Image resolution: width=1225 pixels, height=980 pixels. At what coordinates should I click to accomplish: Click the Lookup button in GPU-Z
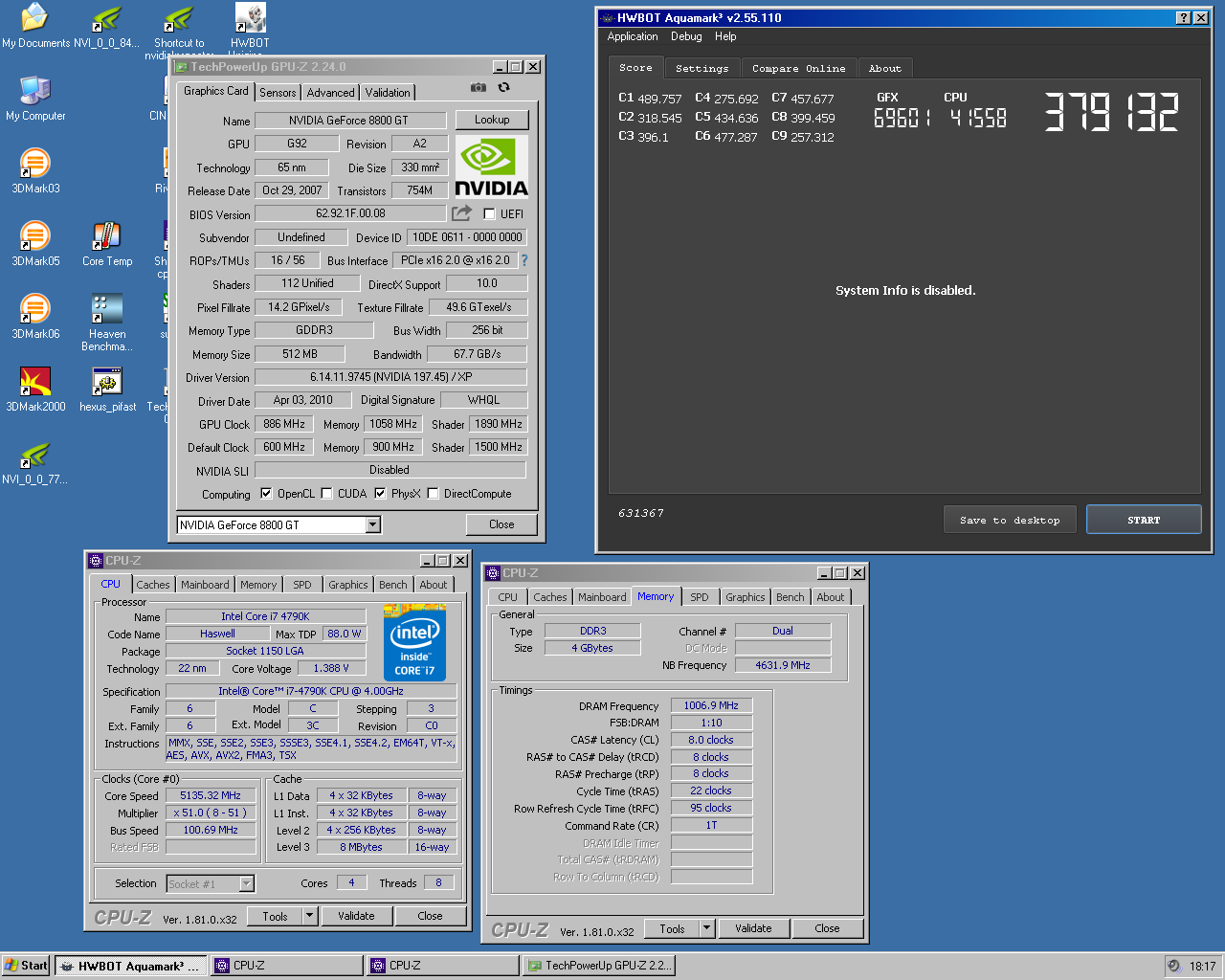pyautogui.click(x=492, y=120)
